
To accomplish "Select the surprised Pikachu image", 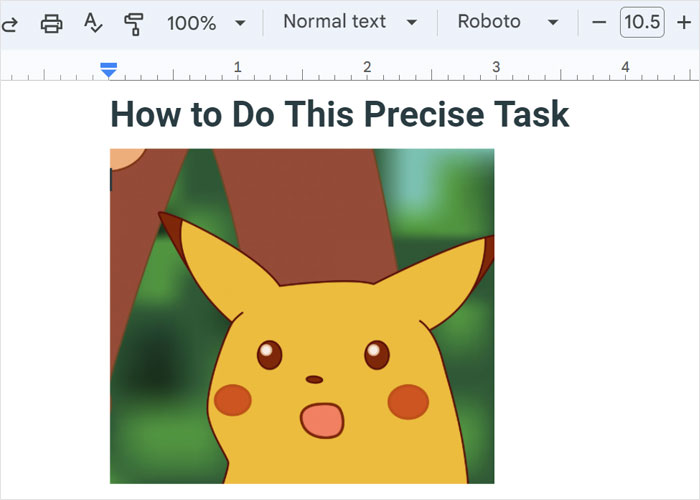I will (302, 315).
